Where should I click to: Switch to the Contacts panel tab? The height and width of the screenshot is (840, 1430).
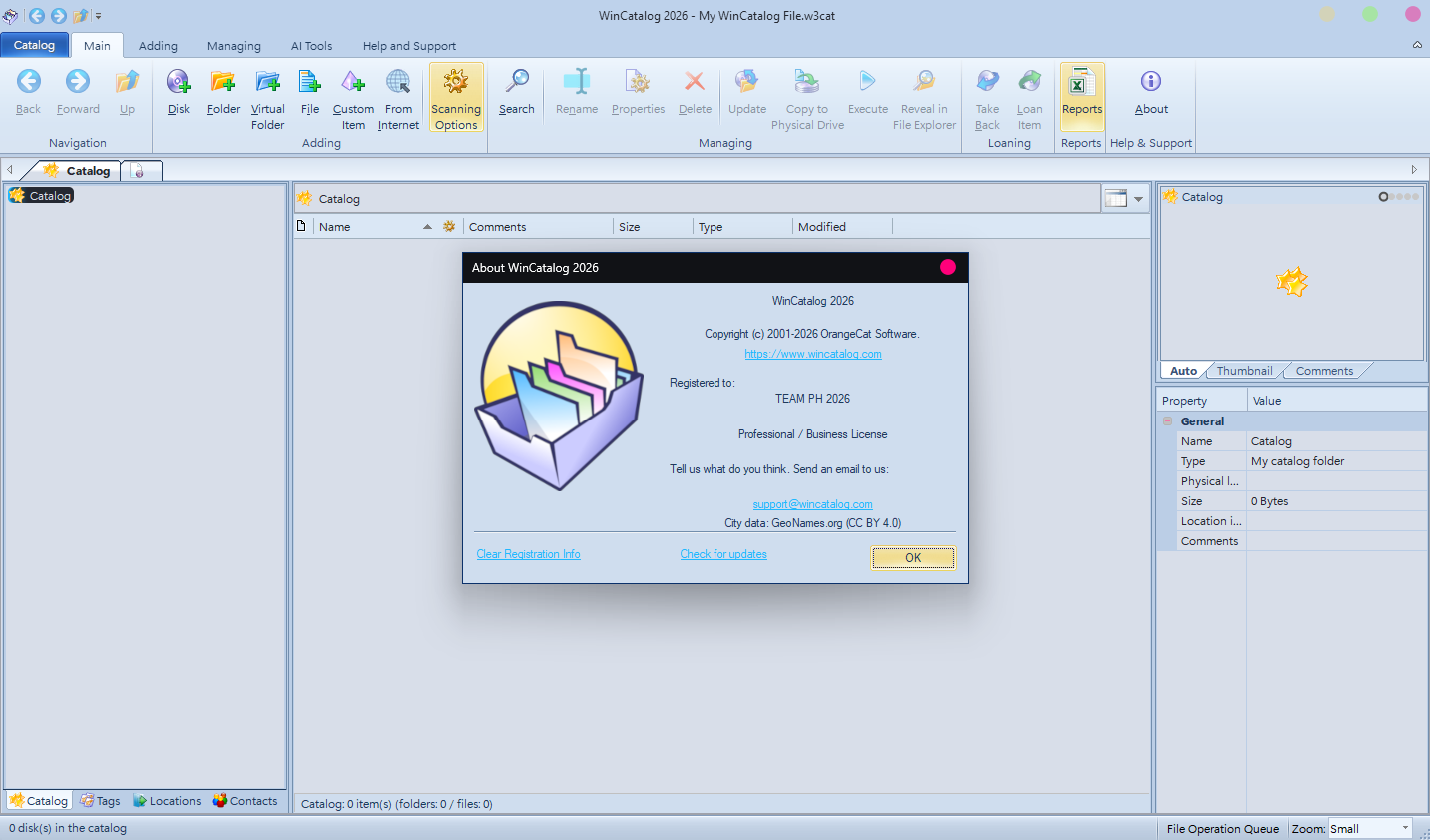[x=245, y=801]
